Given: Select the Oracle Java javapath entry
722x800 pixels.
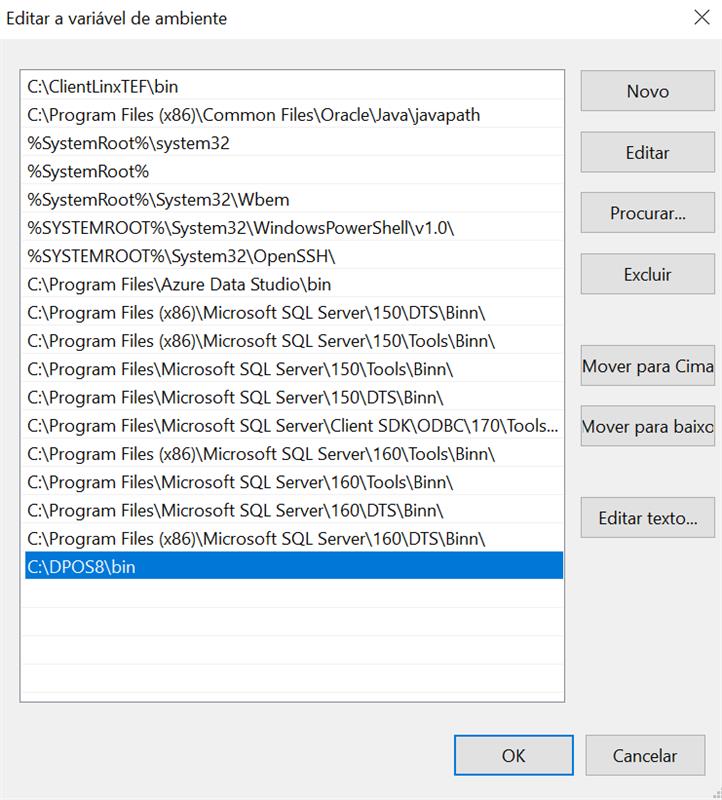Looking at the screenshot, I should pyautogui.click(x=254, y=115).
